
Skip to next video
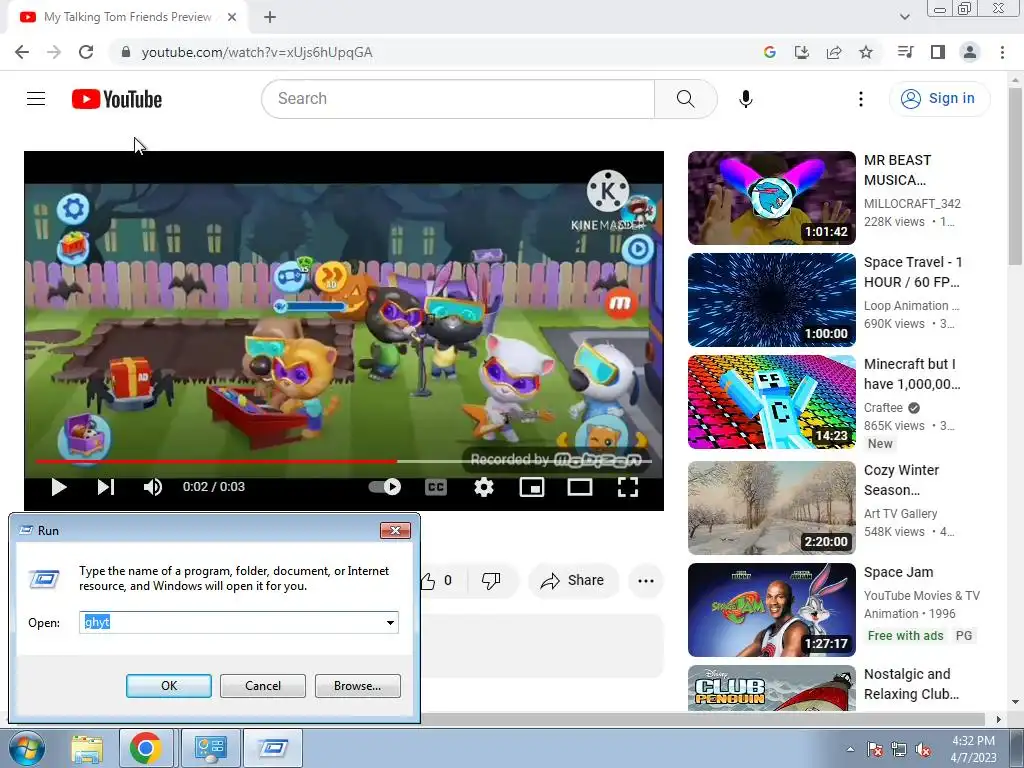(106, 487)
